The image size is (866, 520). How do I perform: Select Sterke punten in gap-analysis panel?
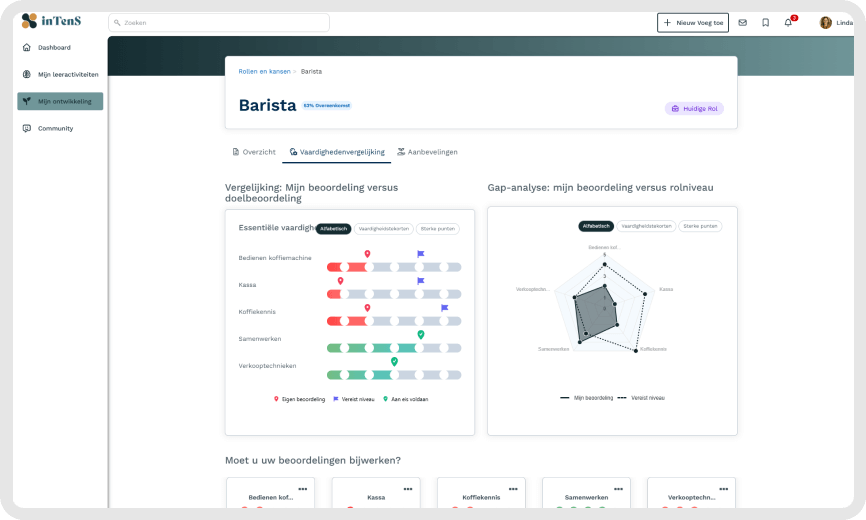(x=700, y=226)
